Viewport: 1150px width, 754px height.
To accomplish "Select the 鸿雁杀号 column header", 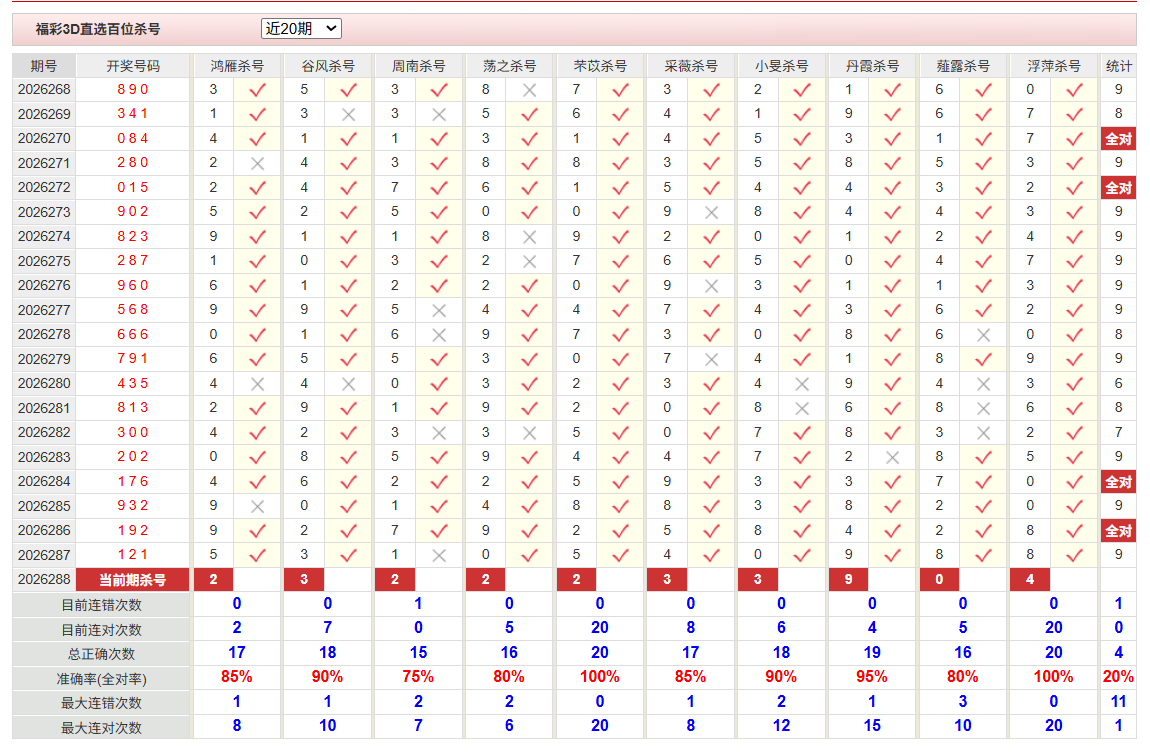I will (237, 66).
